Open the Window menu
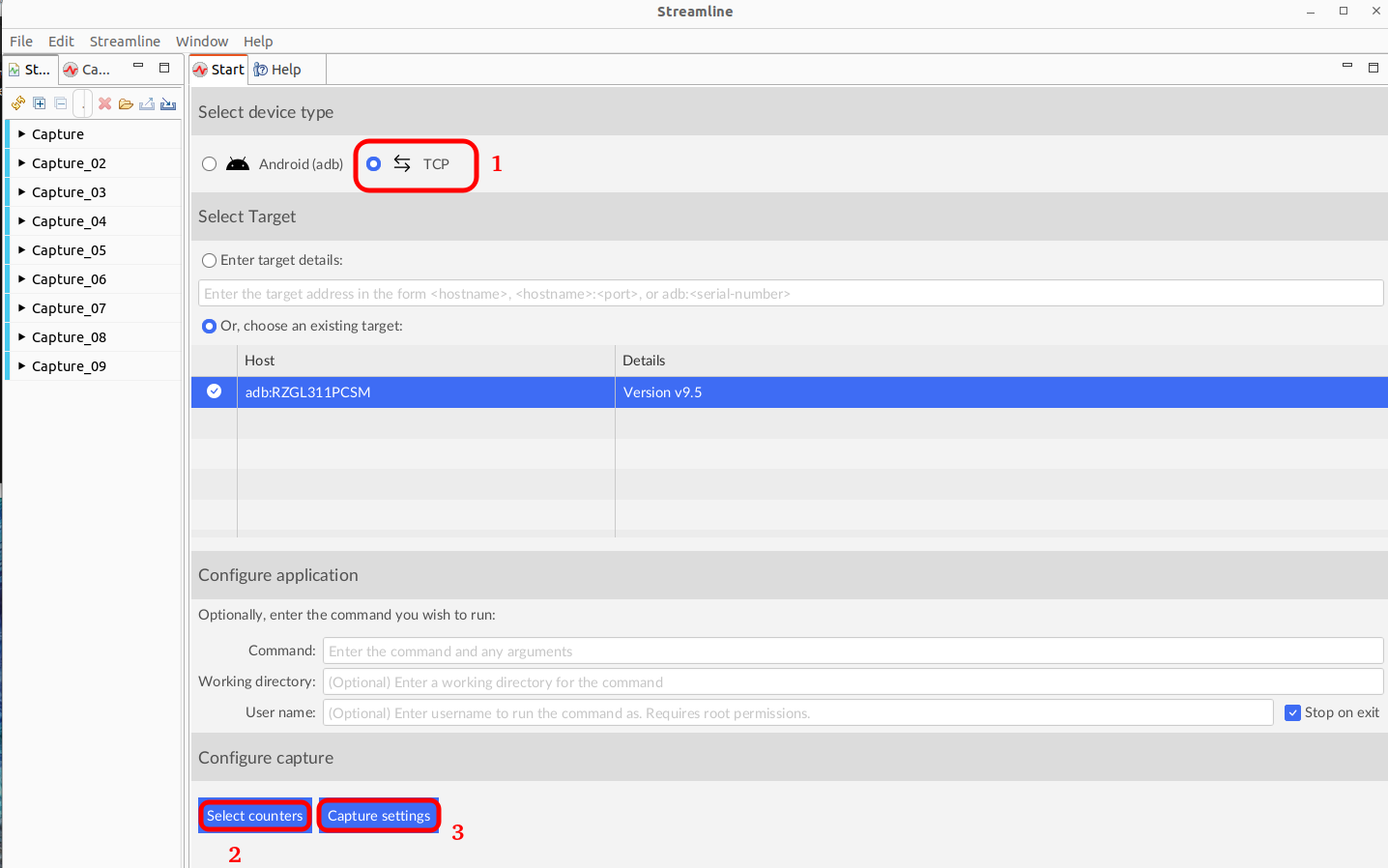The image size is (1388, 868). pos(202,42)
